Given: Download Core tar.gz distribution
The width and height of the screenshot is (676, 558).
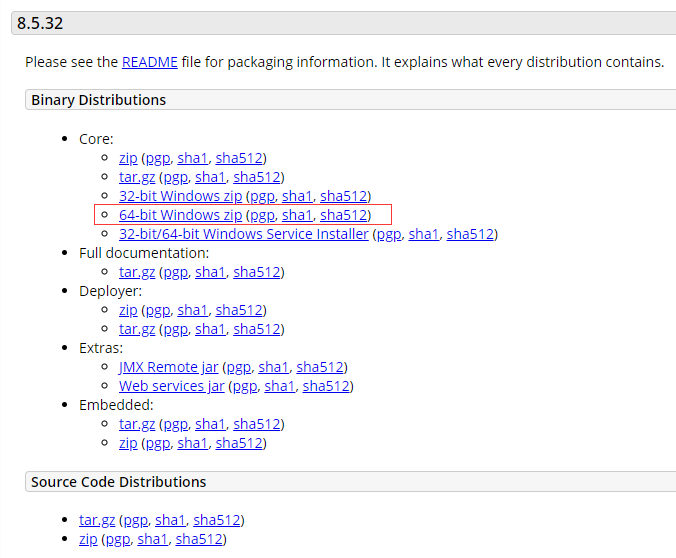Looking at the screenshot, I should 137,177.
